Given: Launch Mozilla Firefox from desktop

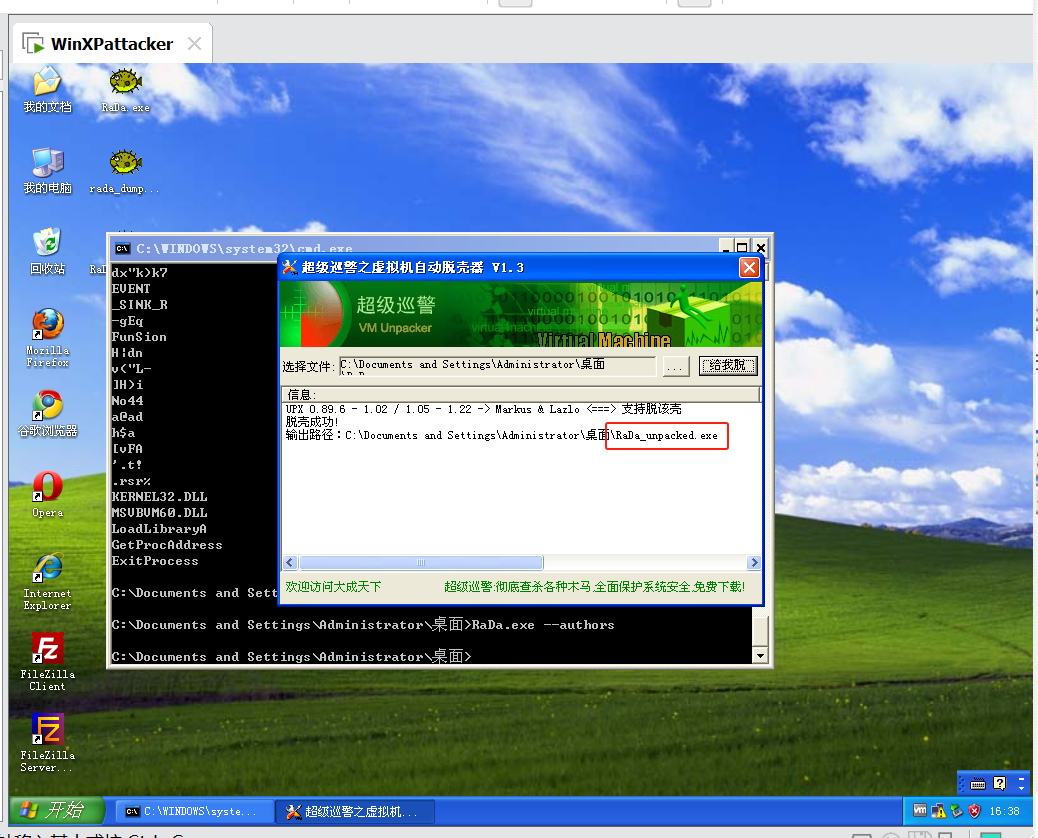Looking at the screenshot, I should pos(47,338).
